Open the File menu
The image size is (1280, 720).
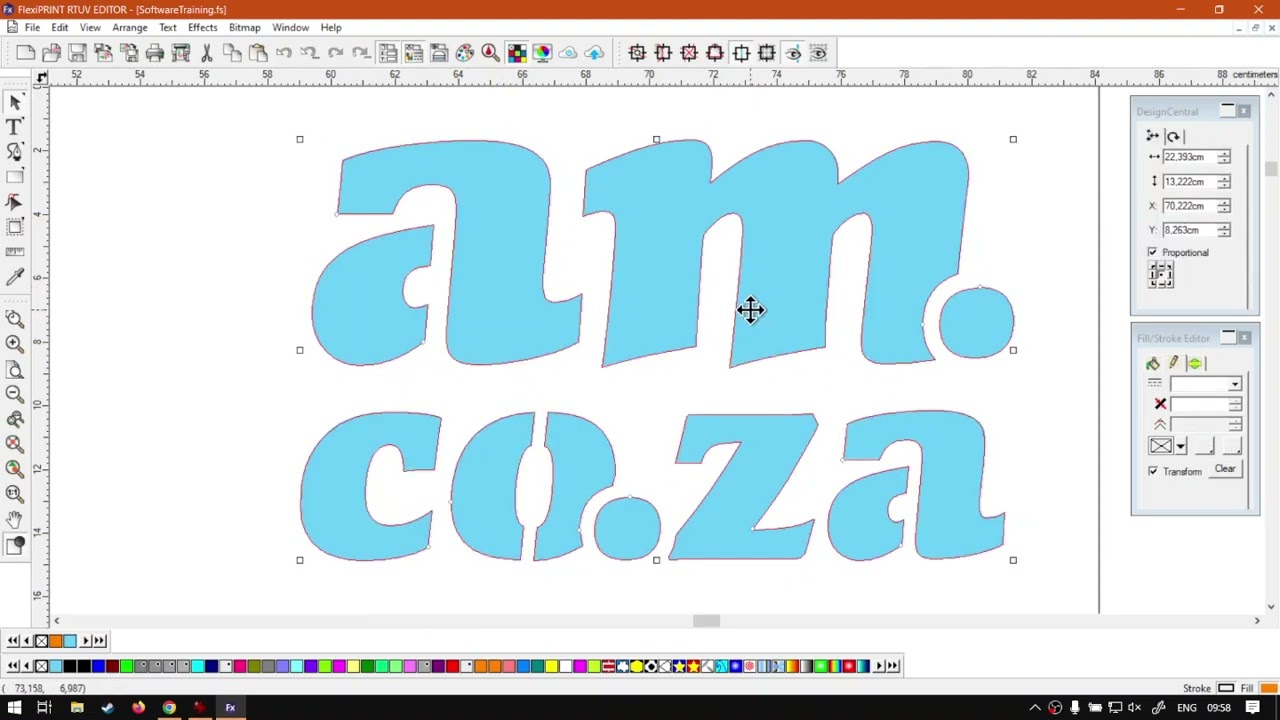32,28
